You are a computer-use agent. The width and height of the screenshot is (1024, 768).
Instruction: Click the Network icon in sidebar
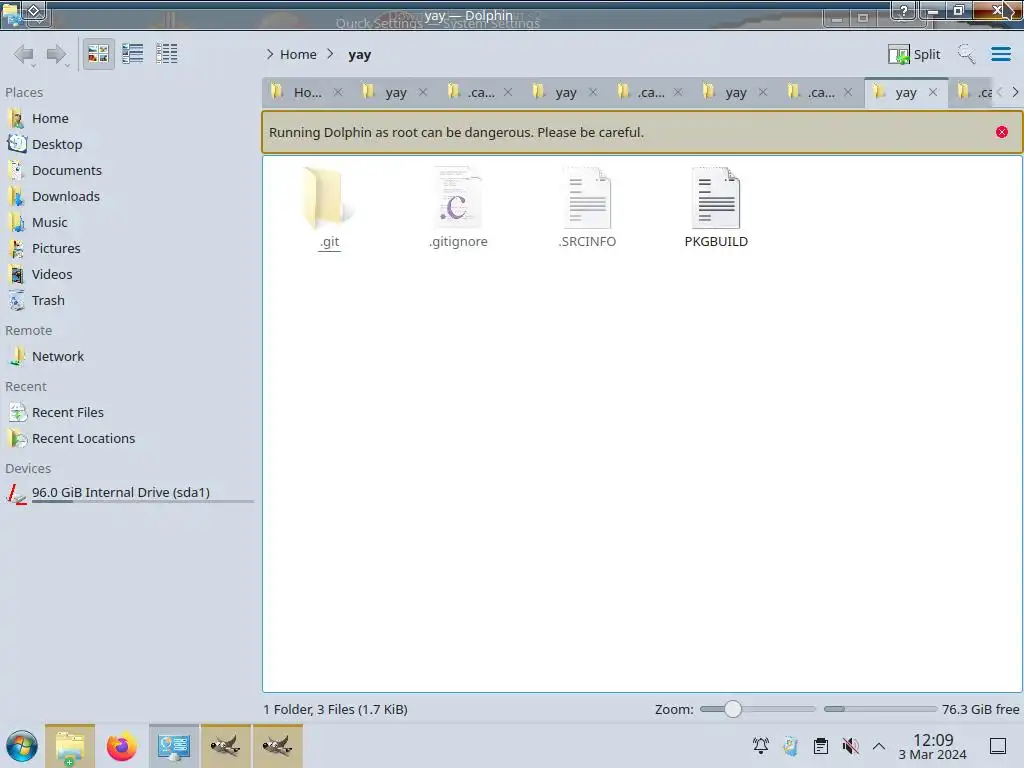(x=16, y=357)
